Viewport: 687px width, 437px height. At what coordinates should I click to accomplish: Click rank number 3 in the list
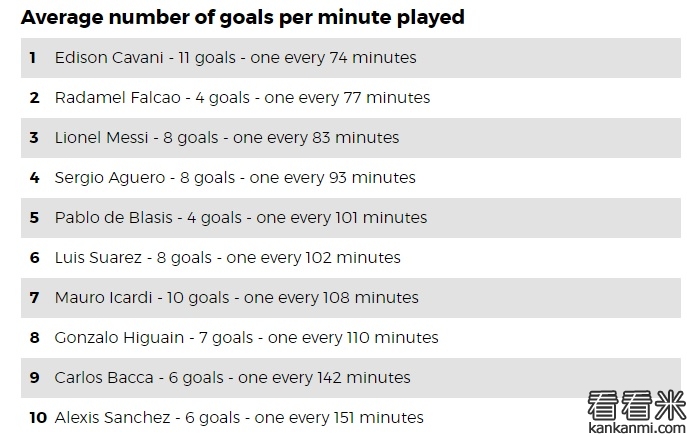34,138
